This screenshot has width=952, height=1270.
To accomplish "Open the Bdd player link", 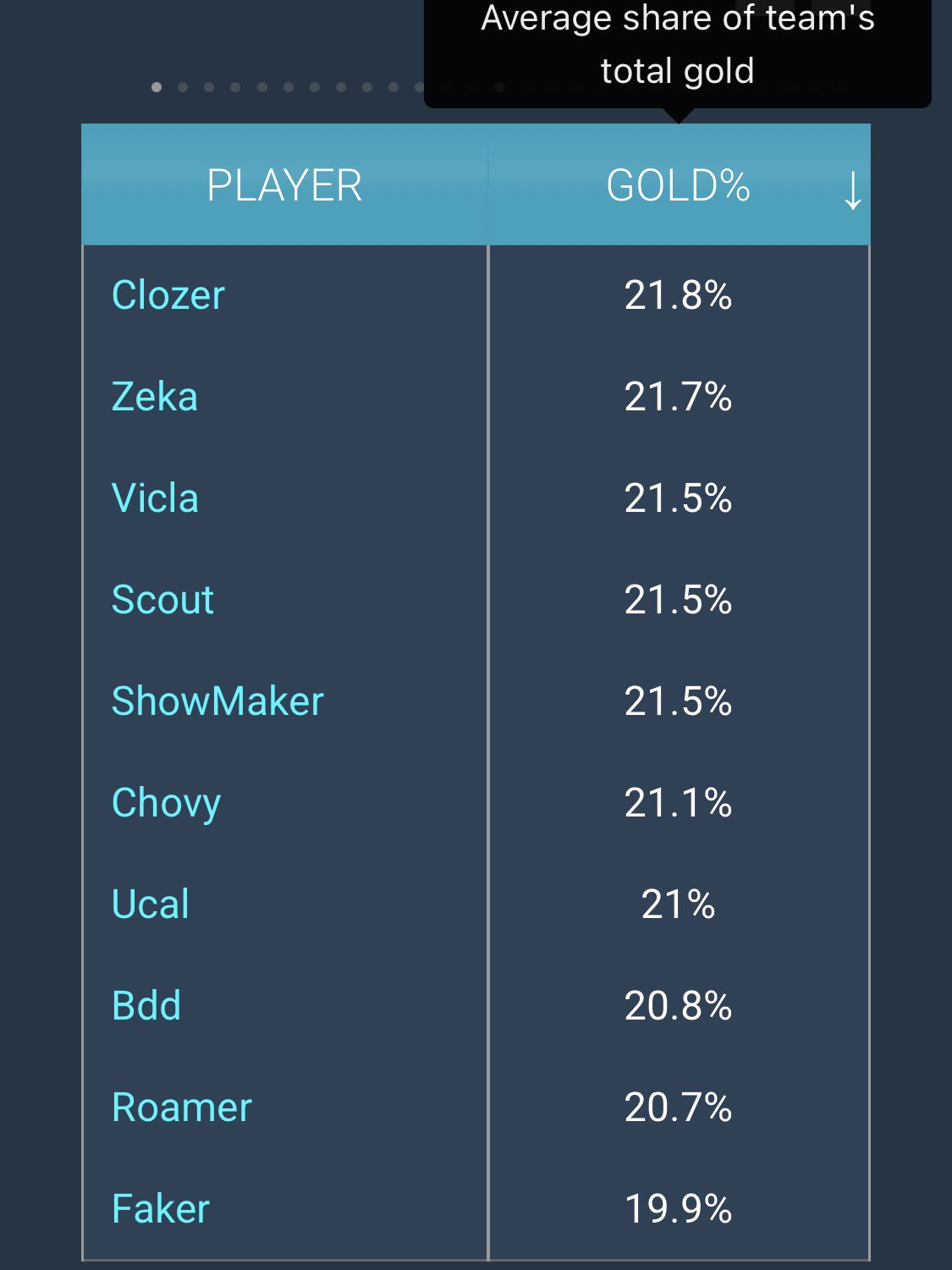I will pyautogui.click(x=146, y=1005).
